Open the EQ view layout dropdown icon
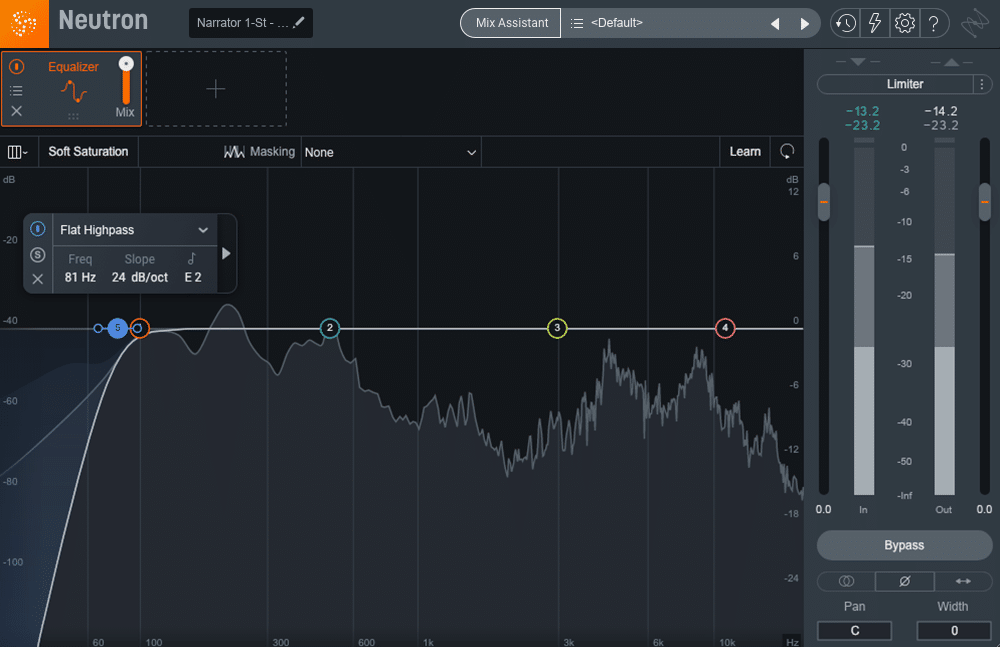This screenshot has width=1000, height=647. [17, 152]
